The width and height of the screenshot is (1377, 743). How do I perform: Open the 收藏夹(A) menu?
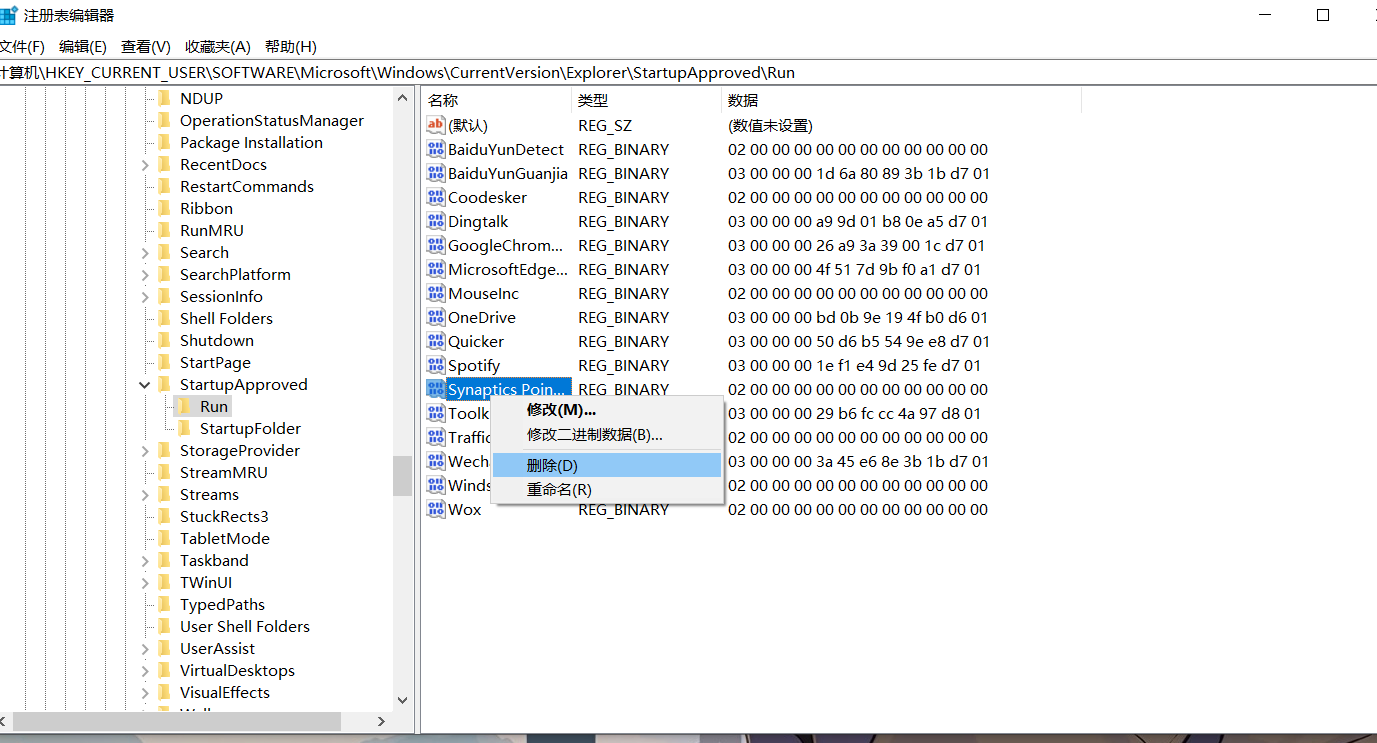[218, 46]
